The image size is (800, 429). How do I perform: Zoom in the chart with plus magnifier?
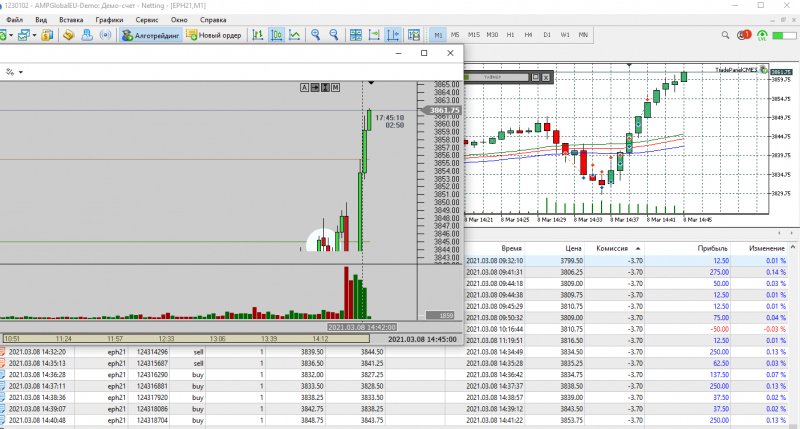click(x=315, y=35)
